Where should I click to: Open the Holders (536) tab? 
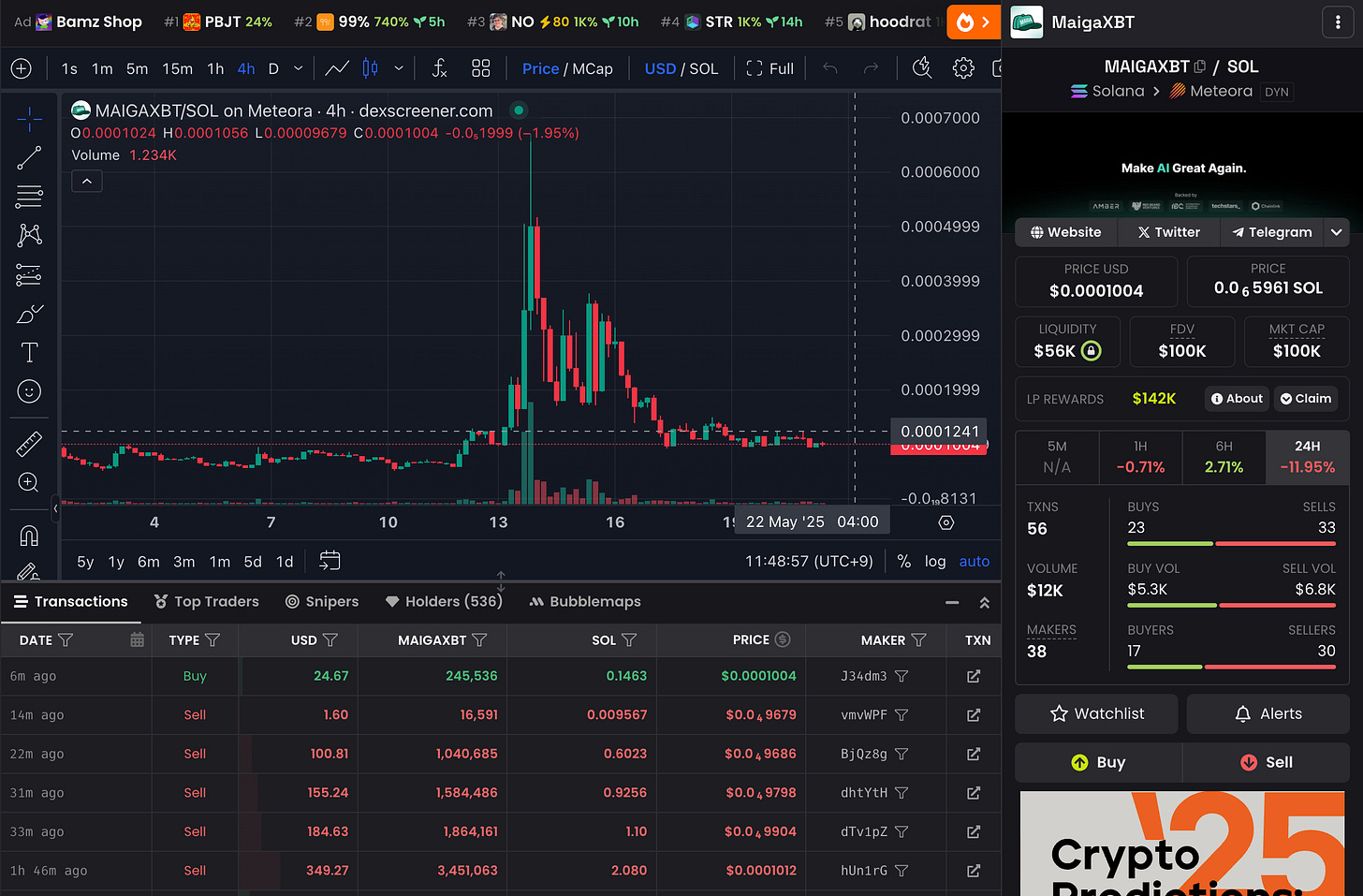[x=444, y=602]
